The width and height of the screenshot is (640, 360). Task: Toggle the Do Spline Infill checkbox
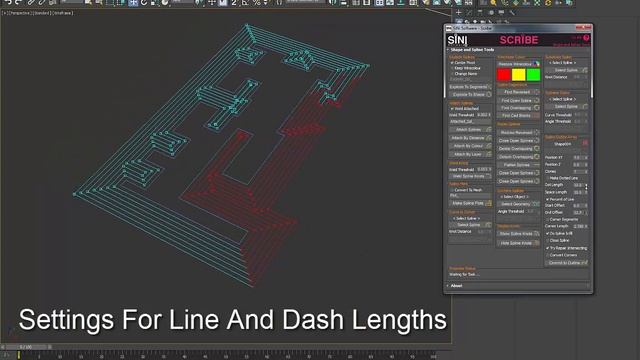(547, 233)
